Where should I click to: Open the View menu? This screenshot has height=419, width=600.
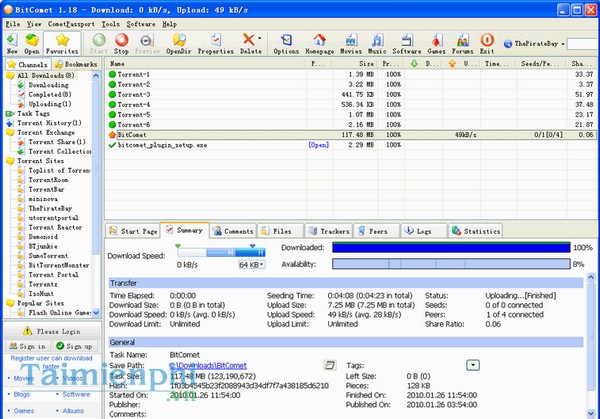pos(34,24)
